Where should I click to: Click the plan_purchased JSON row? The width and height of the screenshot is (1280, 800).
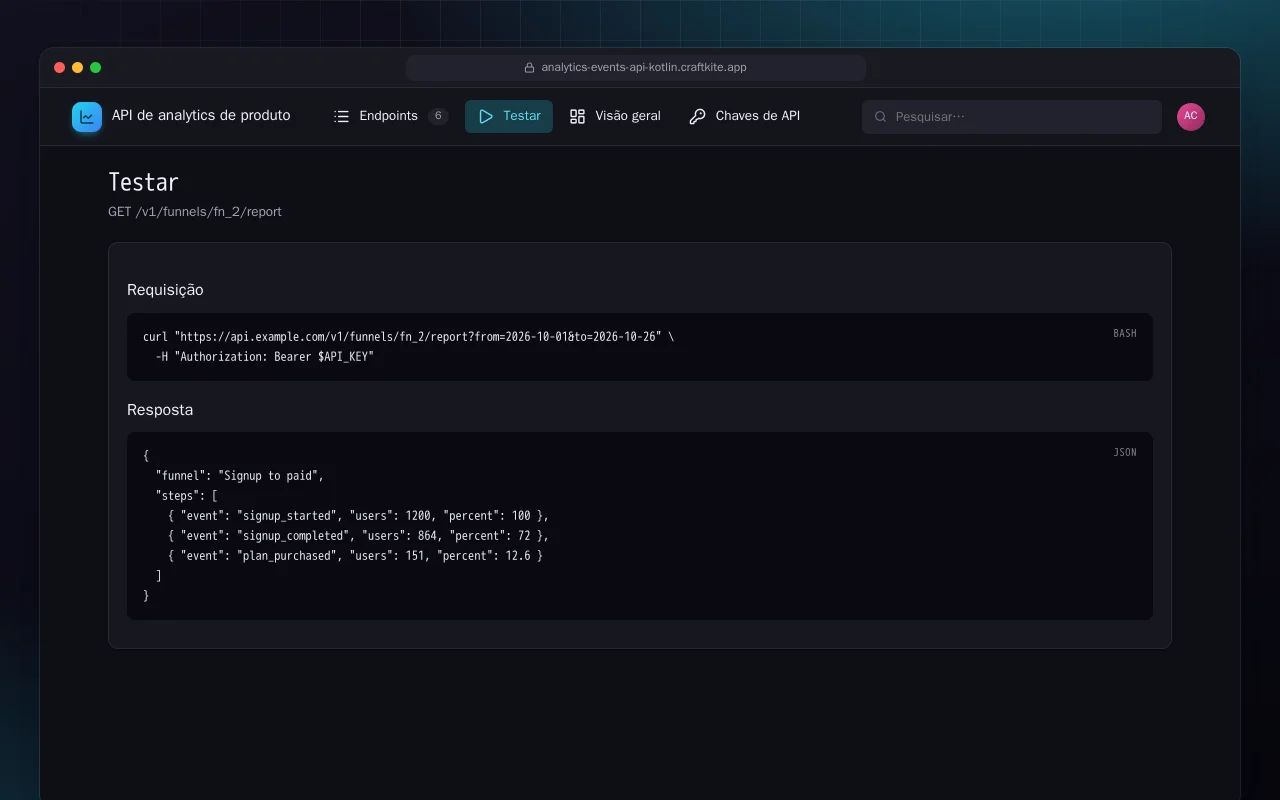pos(356,556)
